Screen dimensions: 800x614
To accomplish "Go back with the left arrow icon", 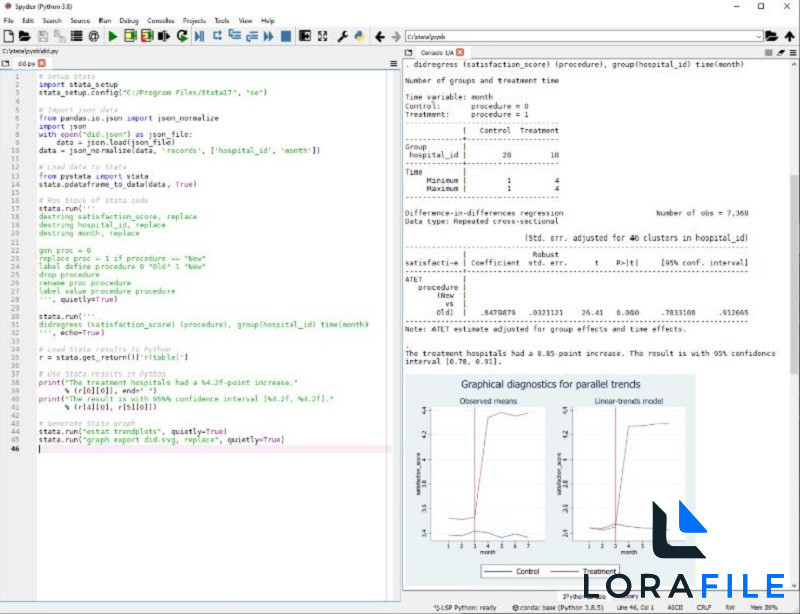I will coord(380,37).
